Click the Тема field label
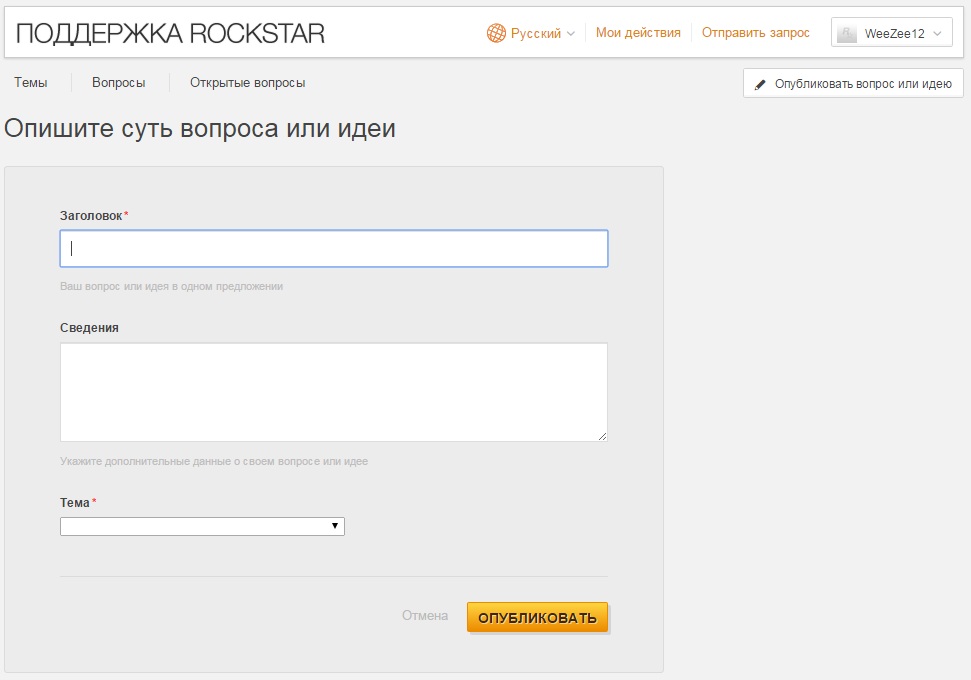The image size is (971, 680). (x=75, y=502)
